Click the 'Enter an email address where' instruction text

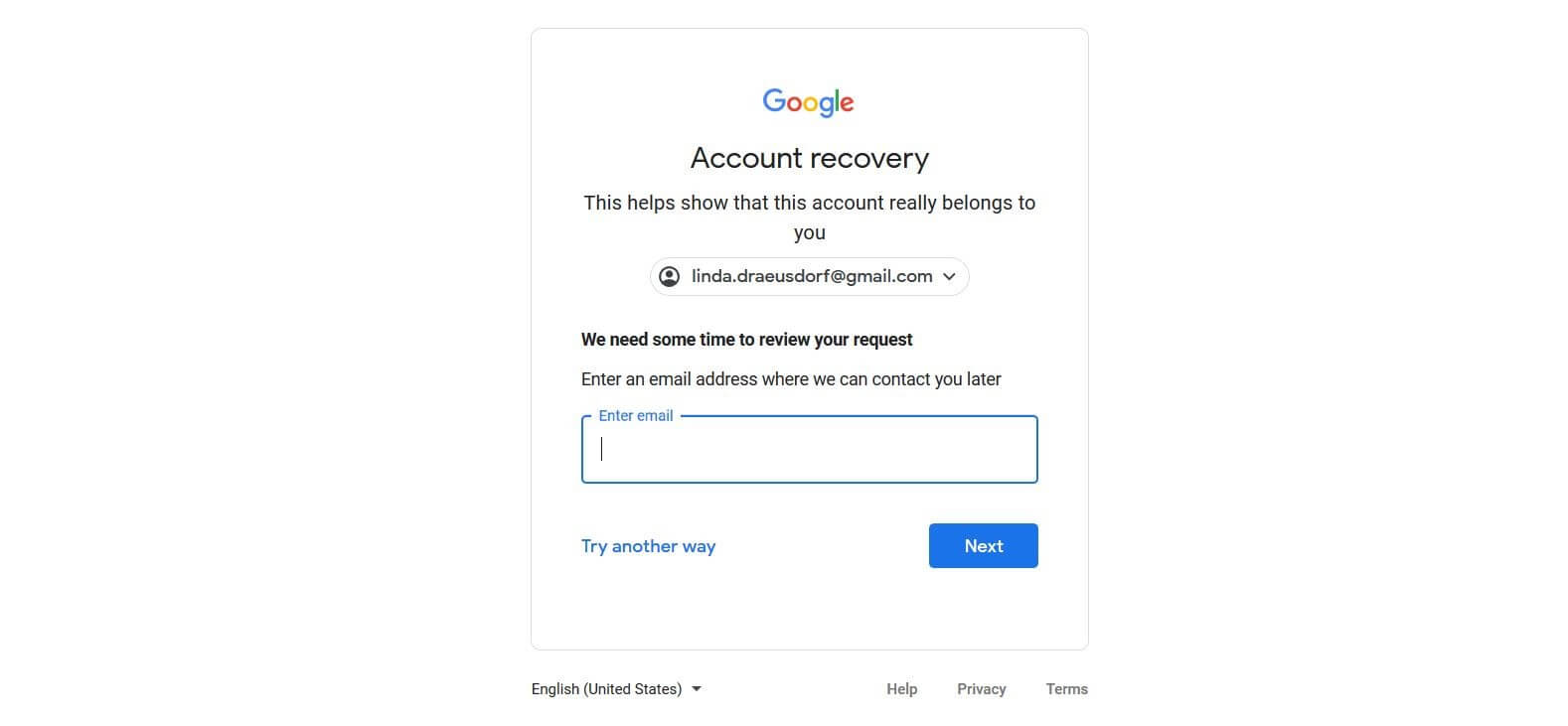pyautogui.click(x=791, y=379)
